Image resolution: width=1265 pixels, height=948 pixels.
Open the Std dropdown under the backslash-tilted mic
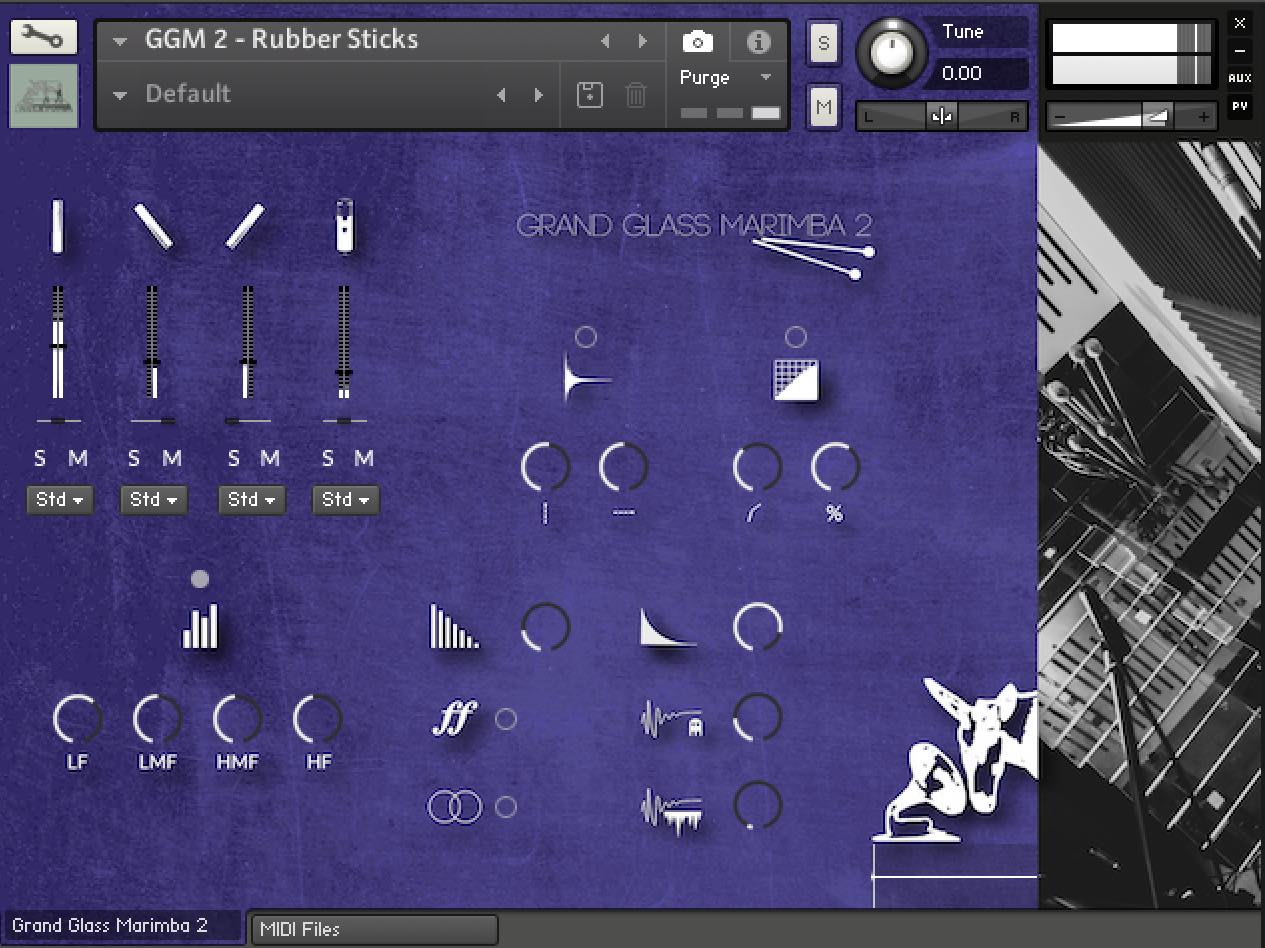click(x=153, y=500)
